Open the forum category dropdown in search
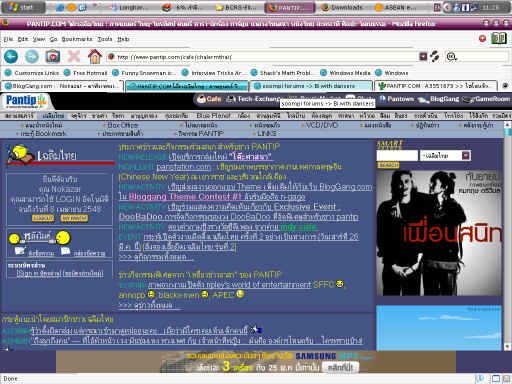The height and width of the screenshot is (384, 512). tap(466, 155)
